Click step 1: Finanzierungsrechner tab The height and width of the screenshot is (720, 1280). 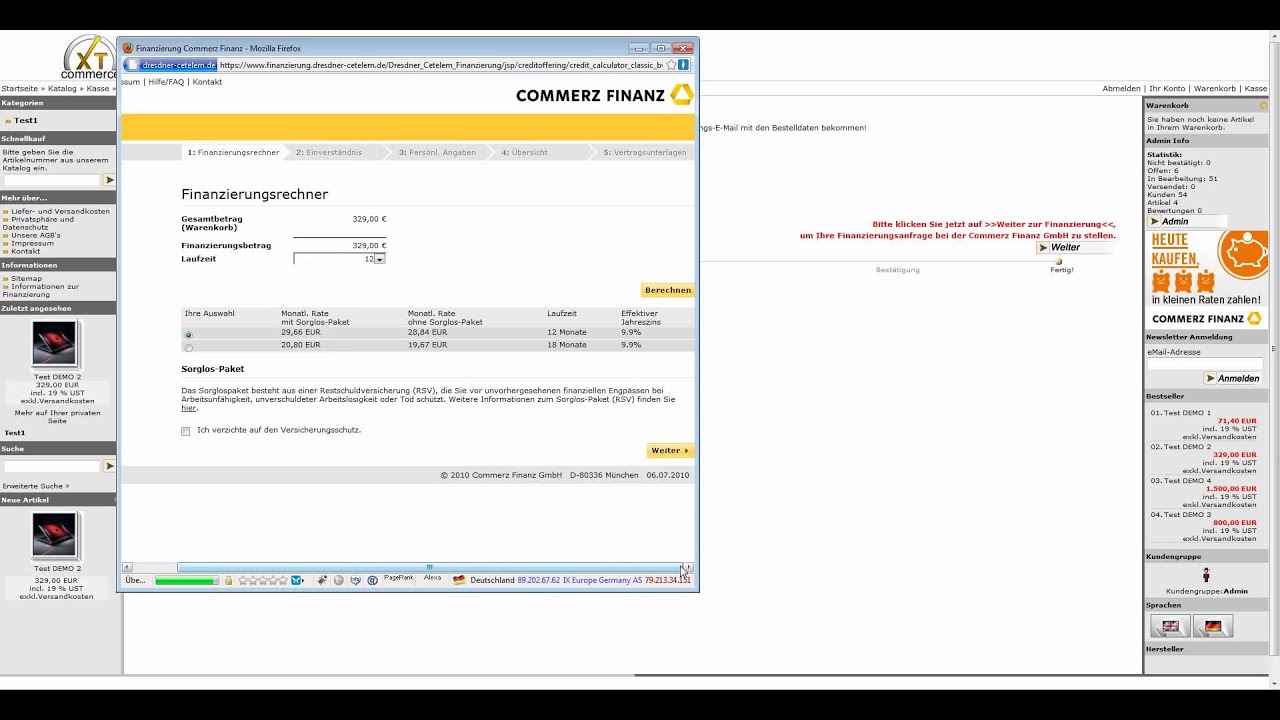tap(233, 152)
